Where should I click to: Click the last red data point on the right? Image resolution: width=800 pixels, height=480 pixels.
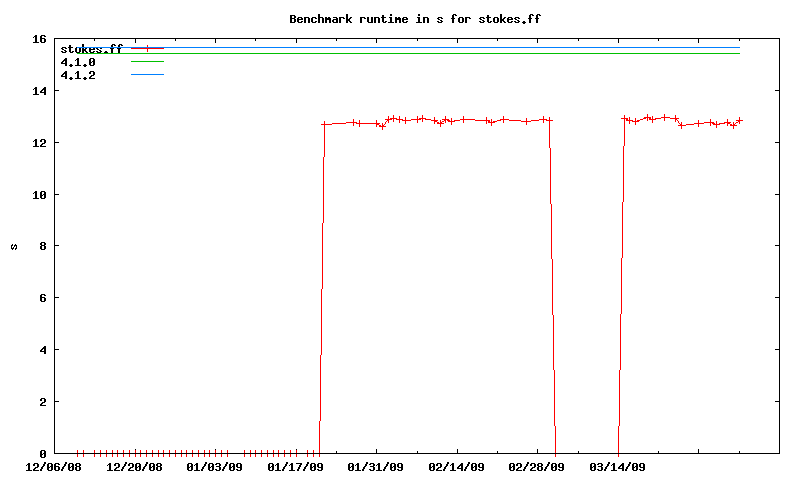[x=739, y=120]
